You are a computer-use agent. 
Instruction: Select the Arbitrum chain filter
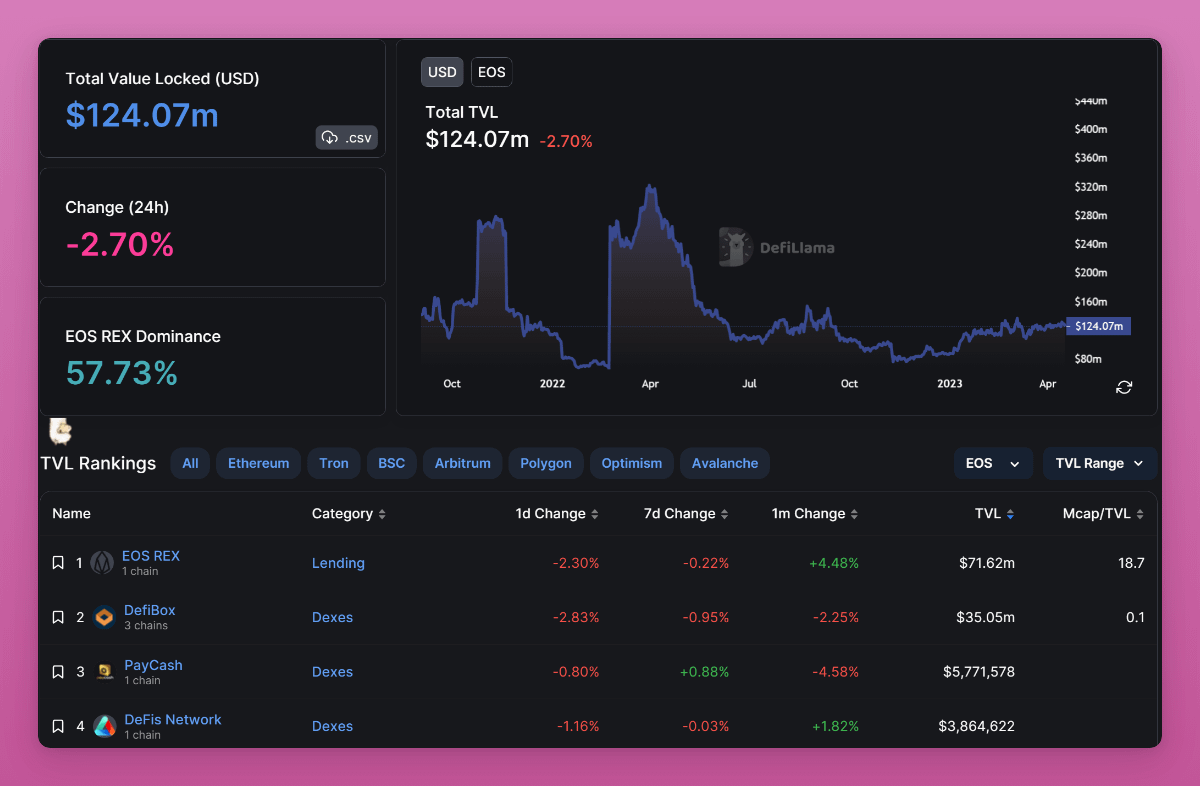[x=462, y=463]
